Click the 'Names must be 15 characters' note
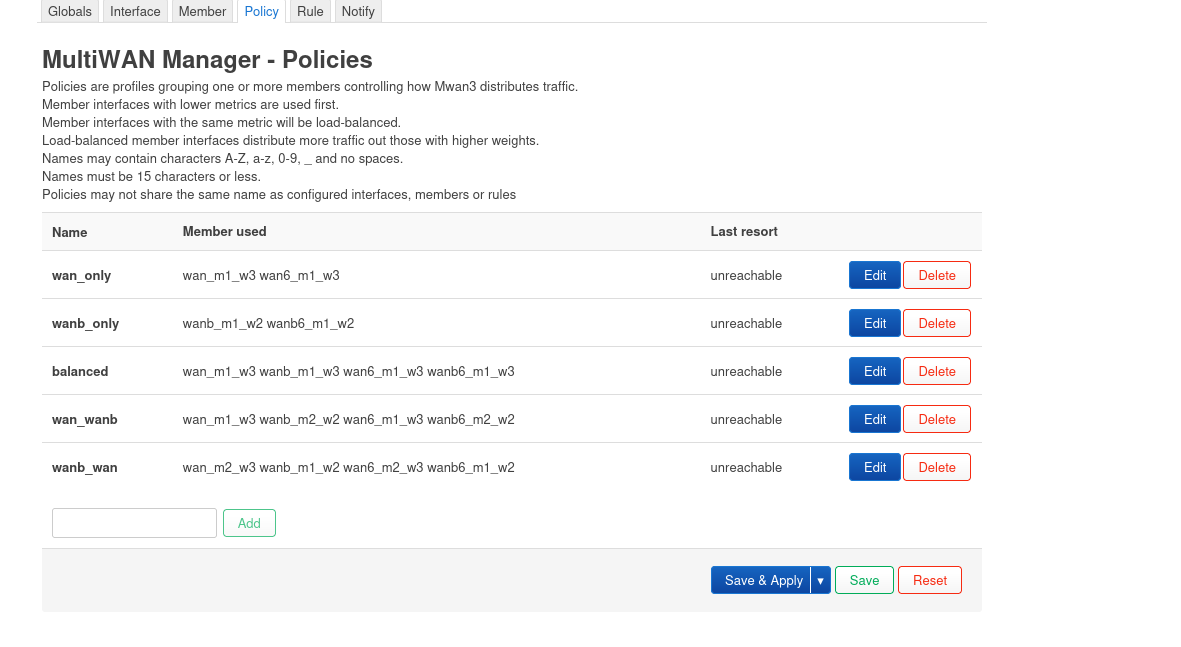Screen dimensions: 1181x647 (151, 177)
